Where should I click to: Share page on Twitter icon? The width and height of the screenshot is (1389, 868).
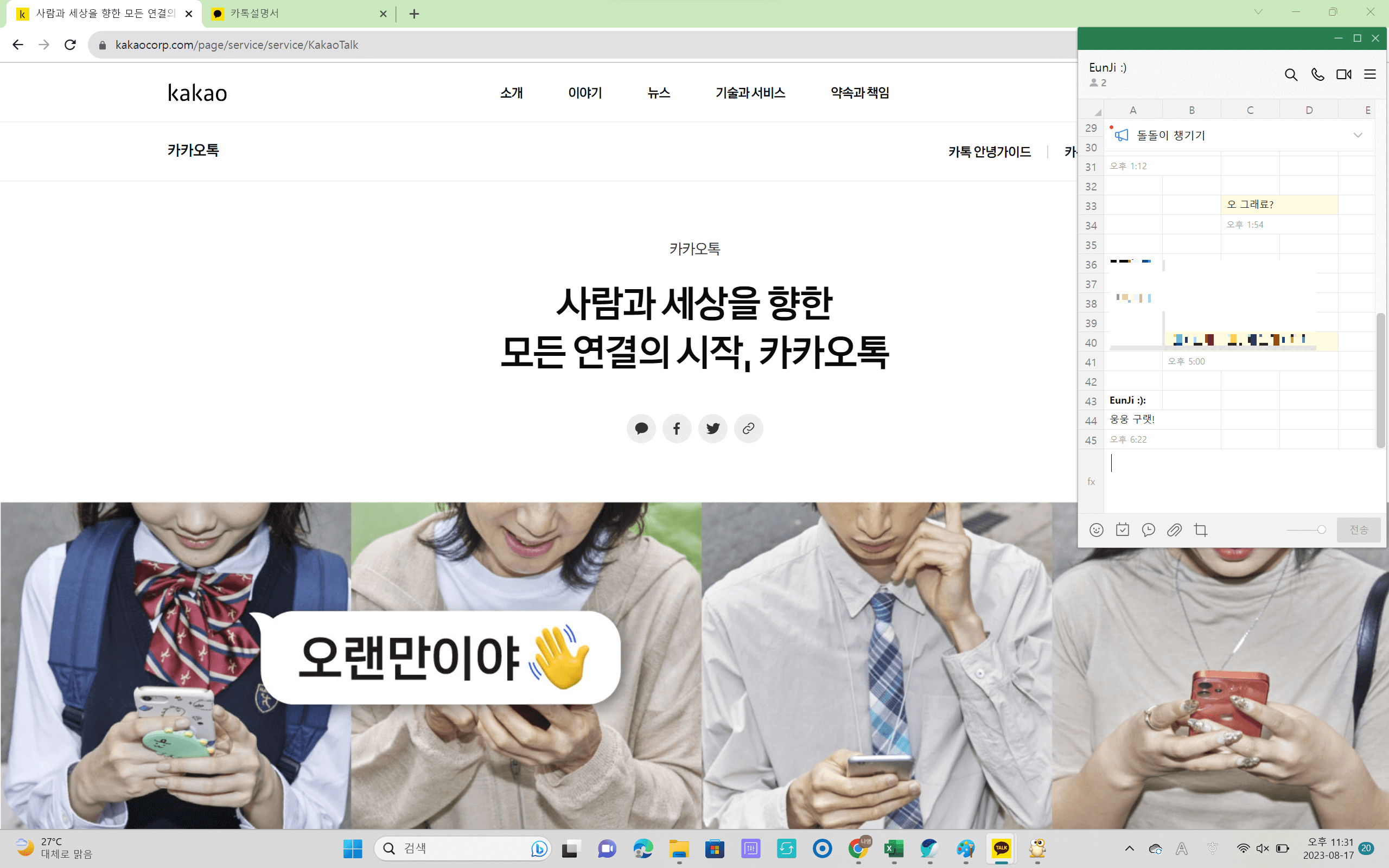tap(713, 428)
